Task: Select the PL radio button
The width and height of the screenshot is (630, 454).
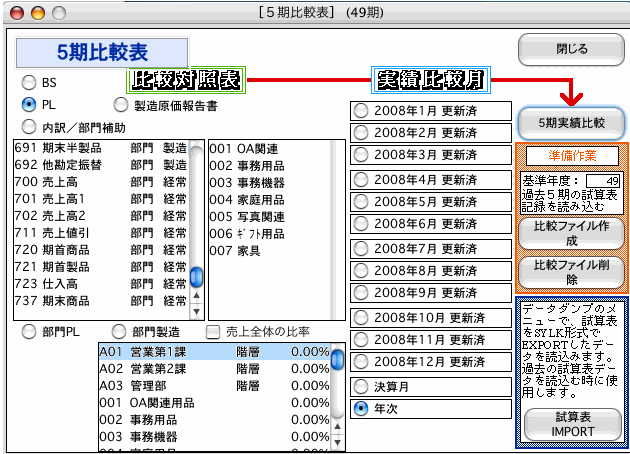Action: pyautogui.click(x=29, y=104)
